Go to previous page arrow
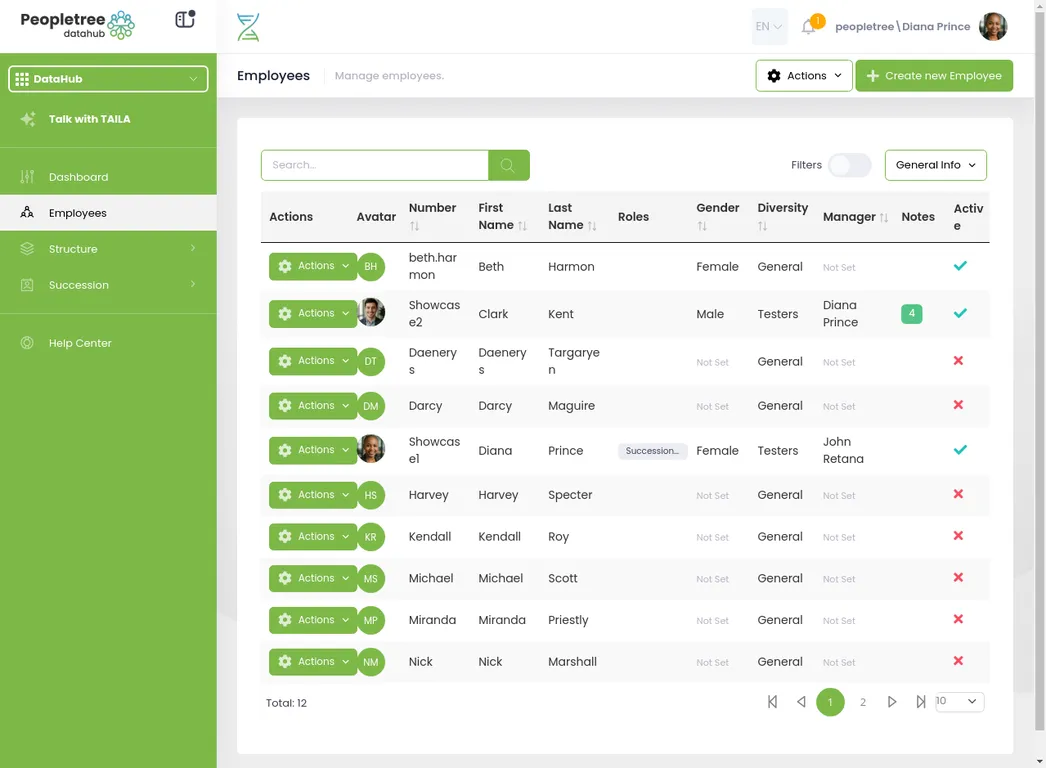The image size is (1046, 768). 801,702
